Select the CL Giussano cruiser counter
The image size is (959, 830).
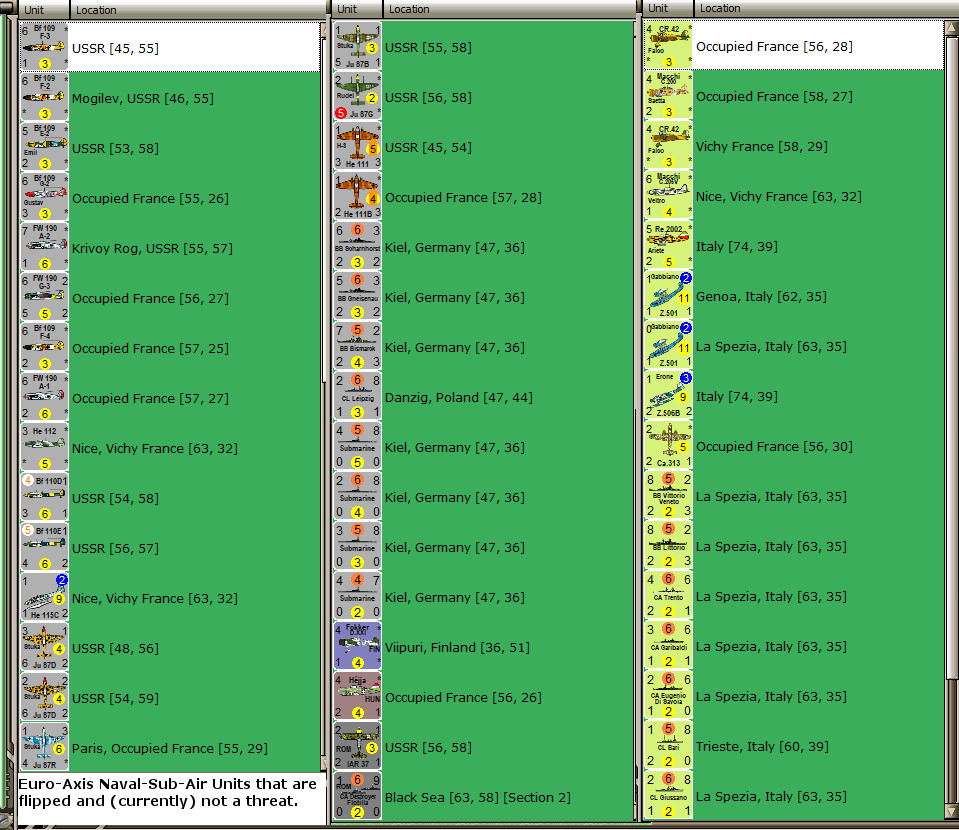(x=668, y=795)
